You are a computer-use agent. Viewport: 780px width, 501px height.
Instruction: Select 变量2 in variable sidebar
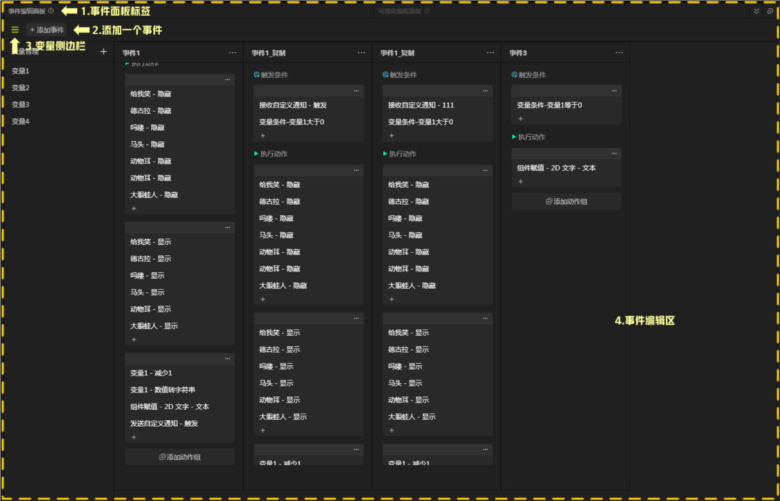pyautogui.click(x=20, y=88)
